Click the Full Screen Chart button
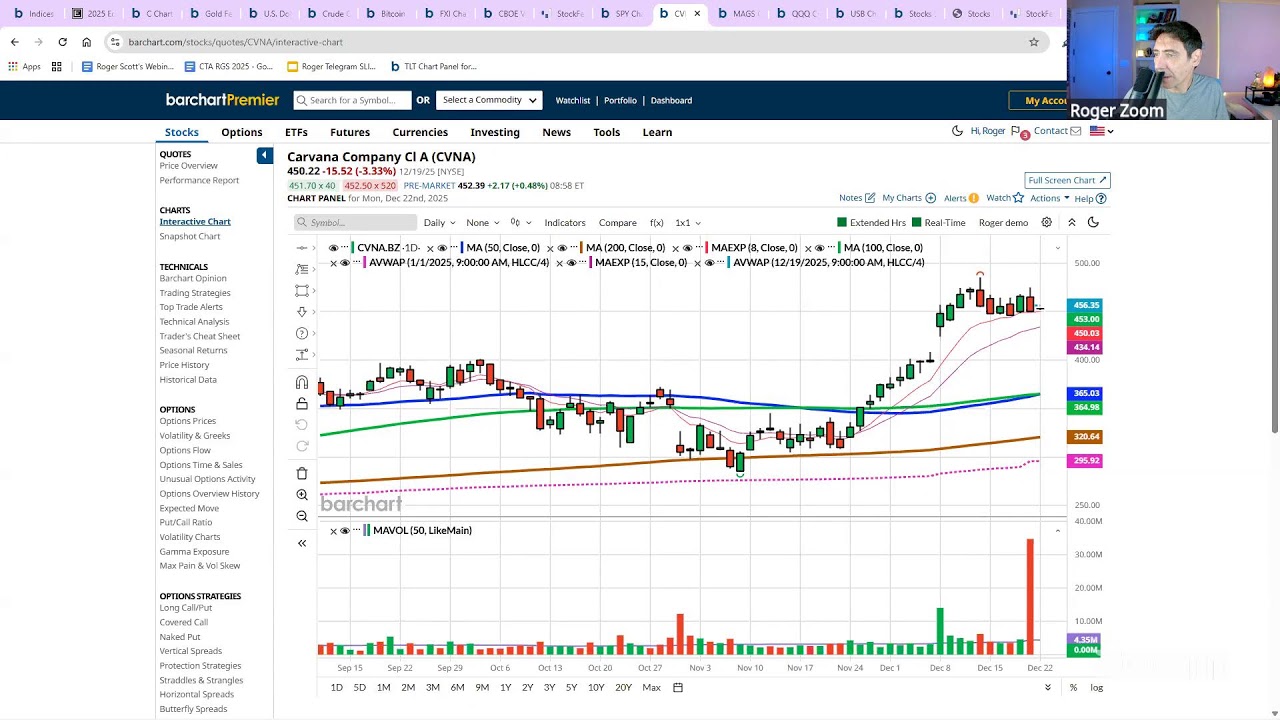The width and height of the screenshot is (1280, 720). [x=1067, y=180]
